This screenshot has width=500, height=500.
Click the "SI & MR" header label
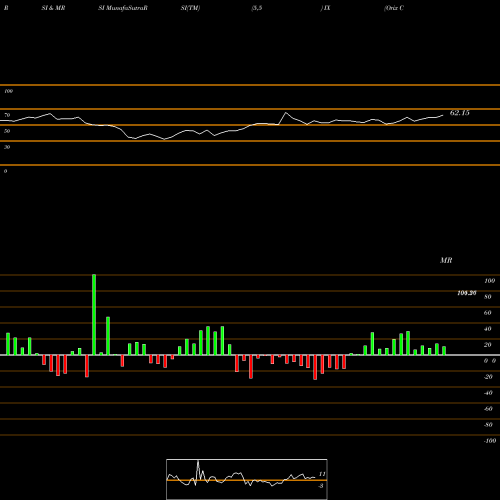click(53, 8)
